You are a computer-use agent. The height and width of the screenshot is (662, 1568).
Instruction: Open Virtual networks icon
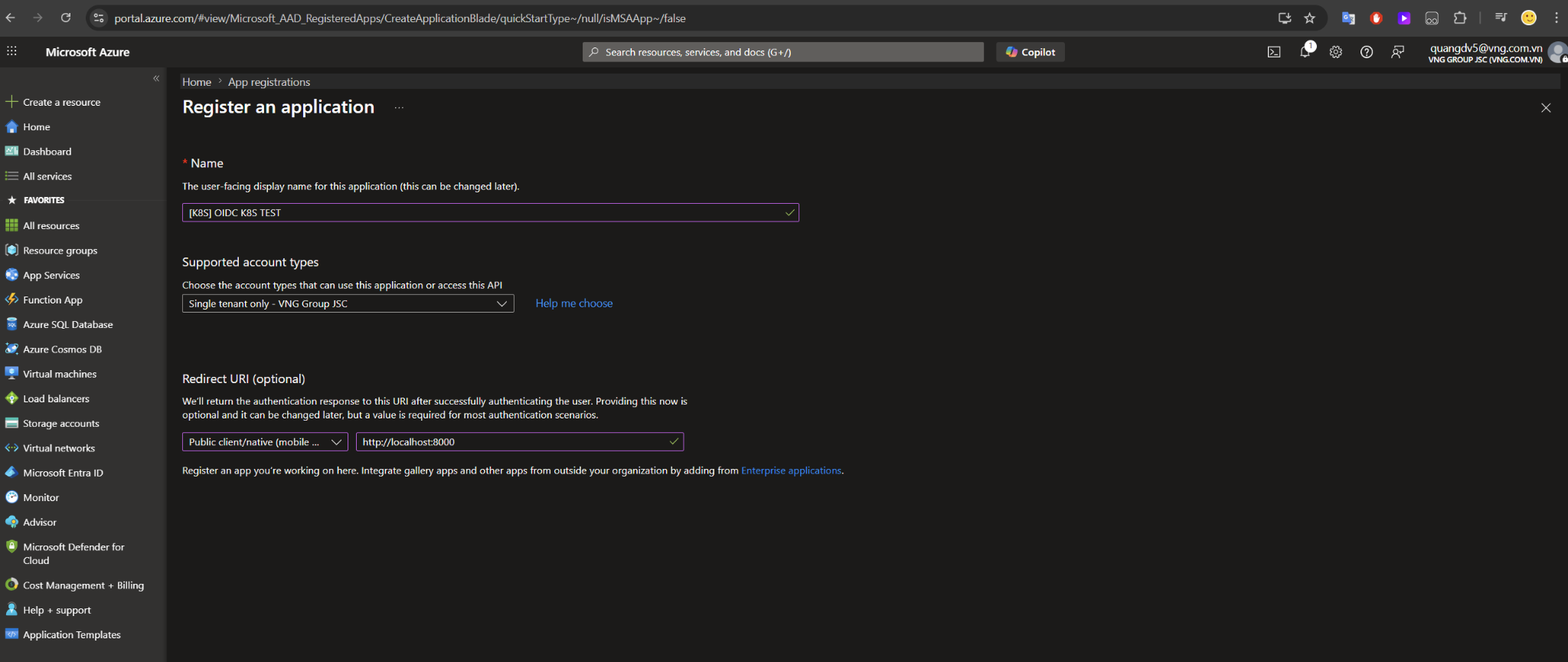[11, 448]
